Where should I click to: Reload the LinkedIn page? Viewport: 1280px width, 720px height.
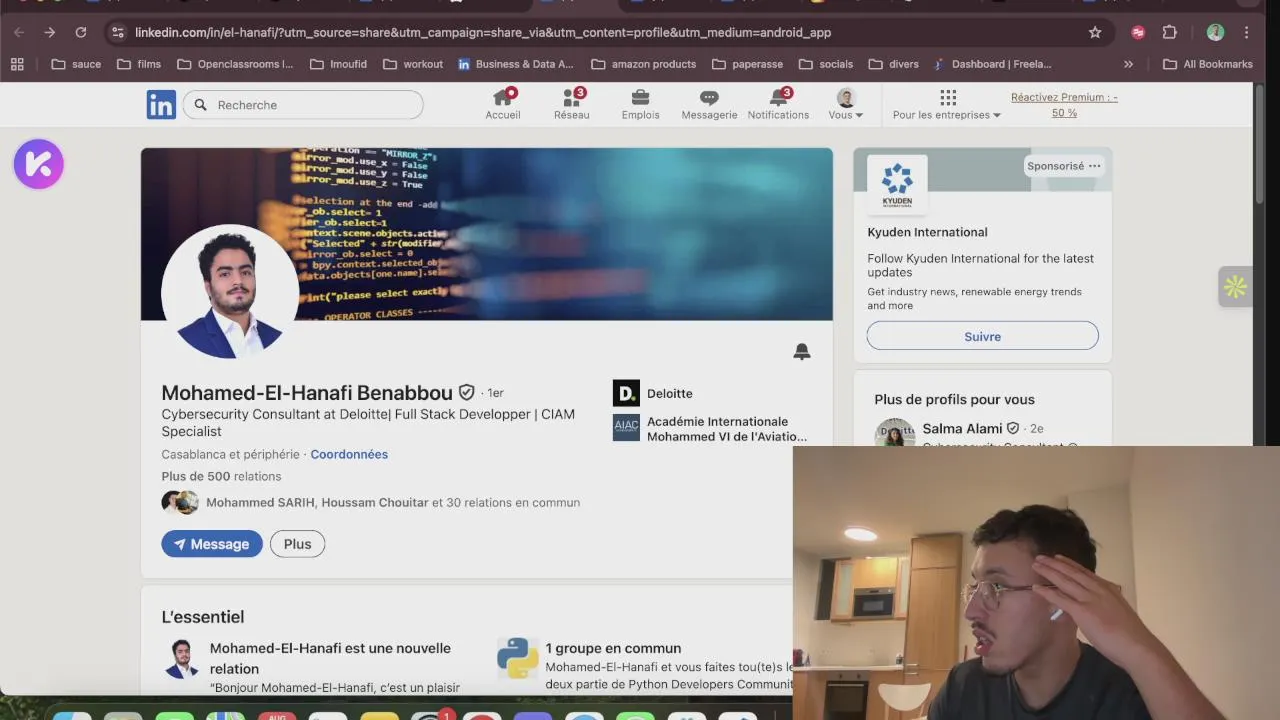coord(81,32)
